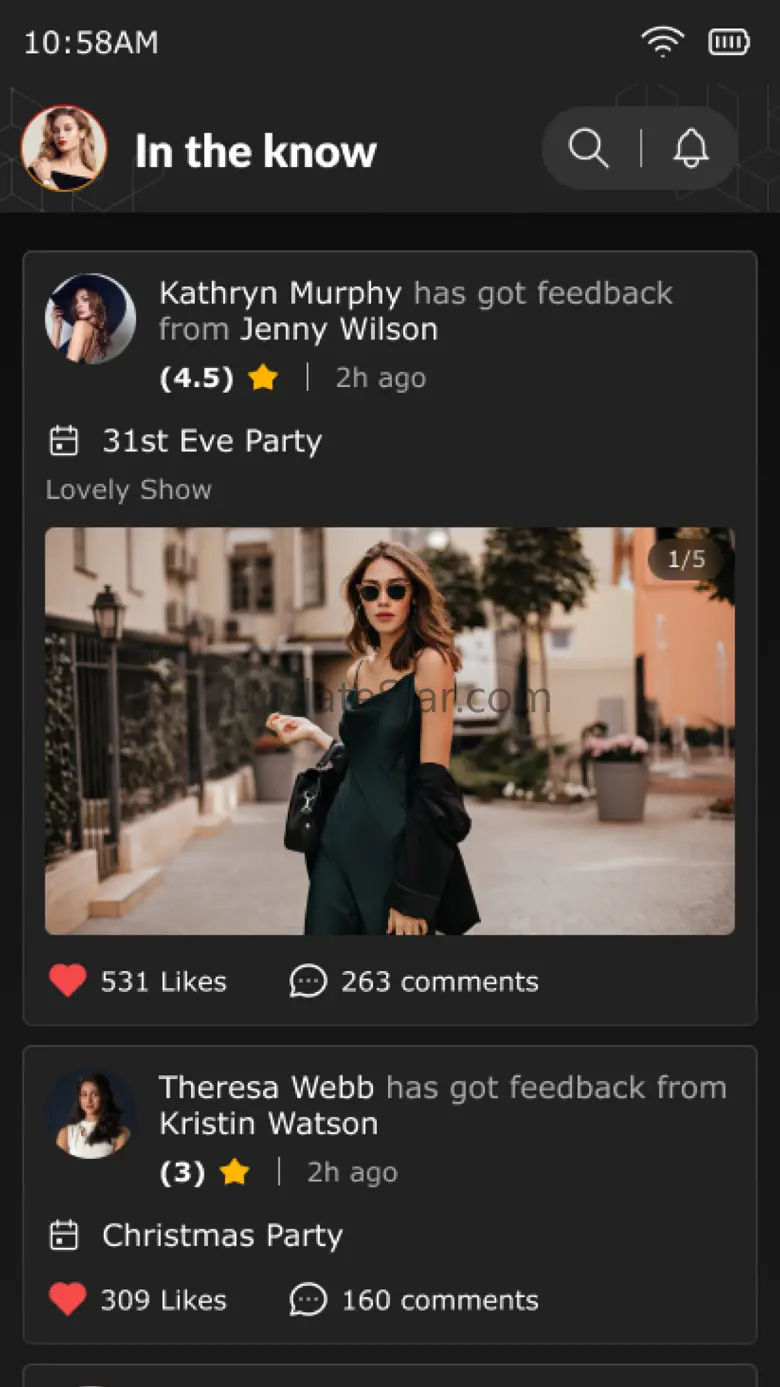780x1387 pixels.
Task: Click calendar icon next to Christmas Party
Action: (64, 1236)
